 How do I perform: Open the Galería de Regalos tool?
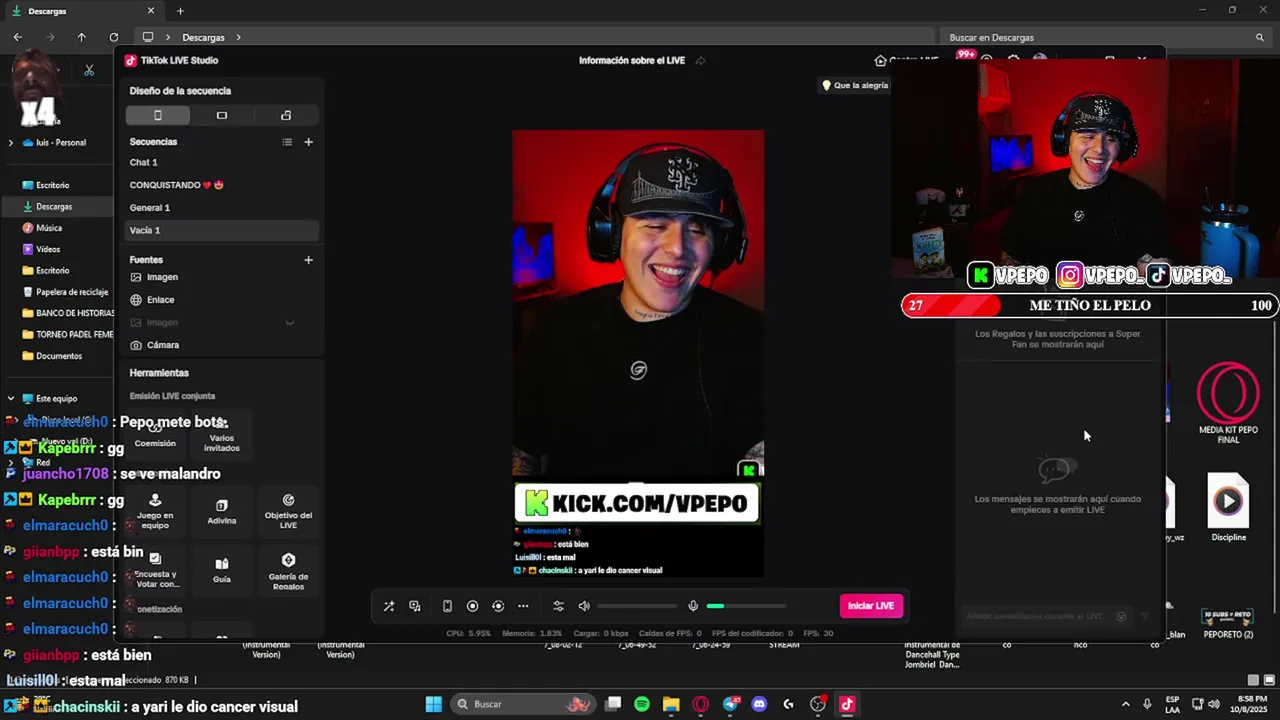coord(288,570)
